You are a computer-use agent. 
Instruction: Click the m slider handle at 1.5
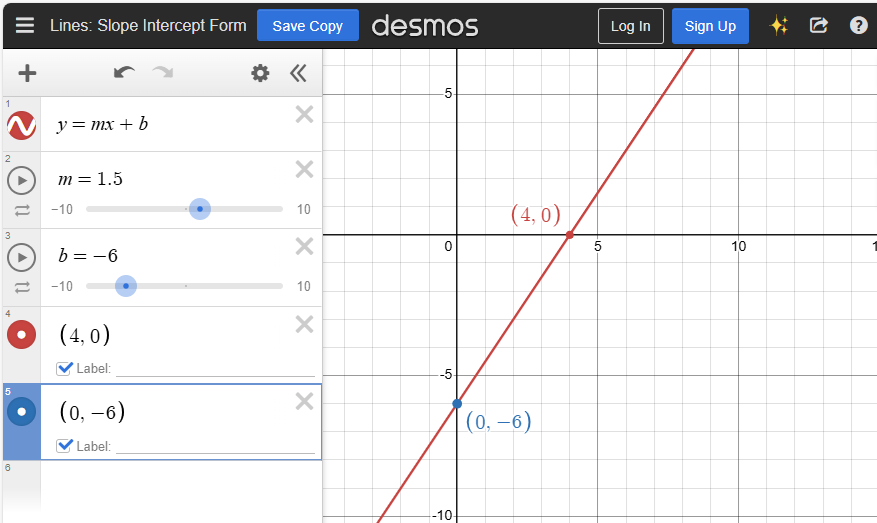[200, 209]
